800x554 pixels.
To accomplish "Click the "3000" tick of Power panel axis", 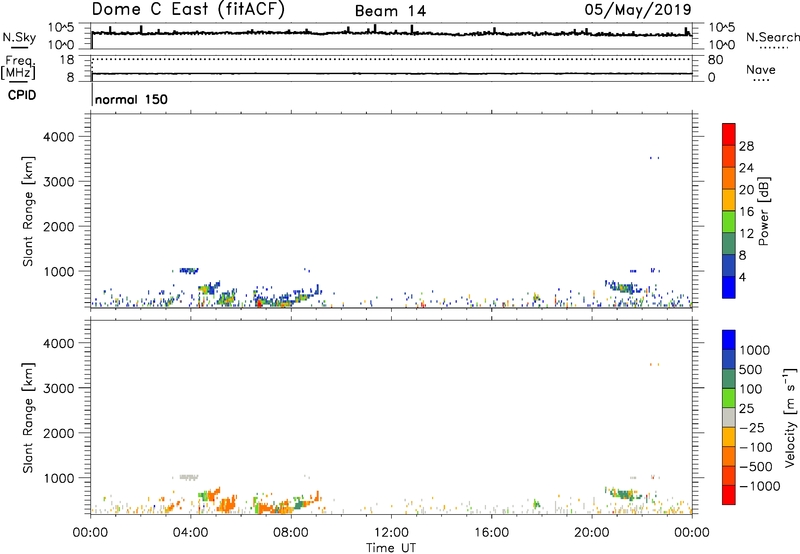I will tap(58, 182).
